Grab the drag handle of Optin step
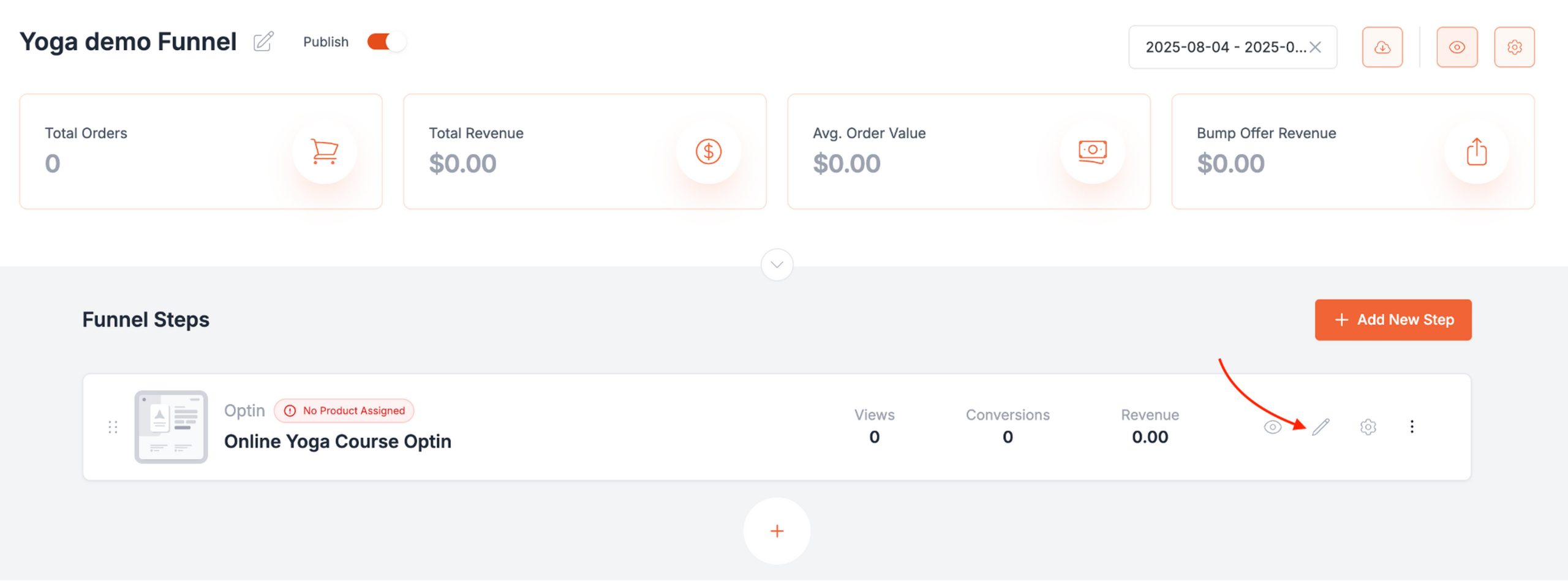The image size is (1568, 581). [x=113, y=427]
